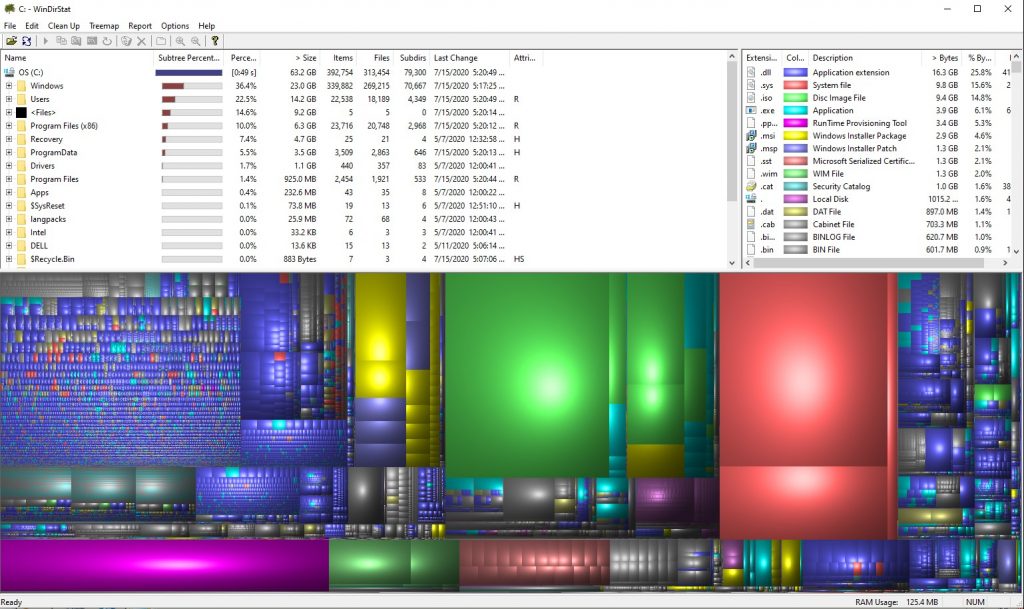The width and height of the screenshot is (1024, 609).
Task: Expand the Drivers folder node
Action: tap(8, 166)
